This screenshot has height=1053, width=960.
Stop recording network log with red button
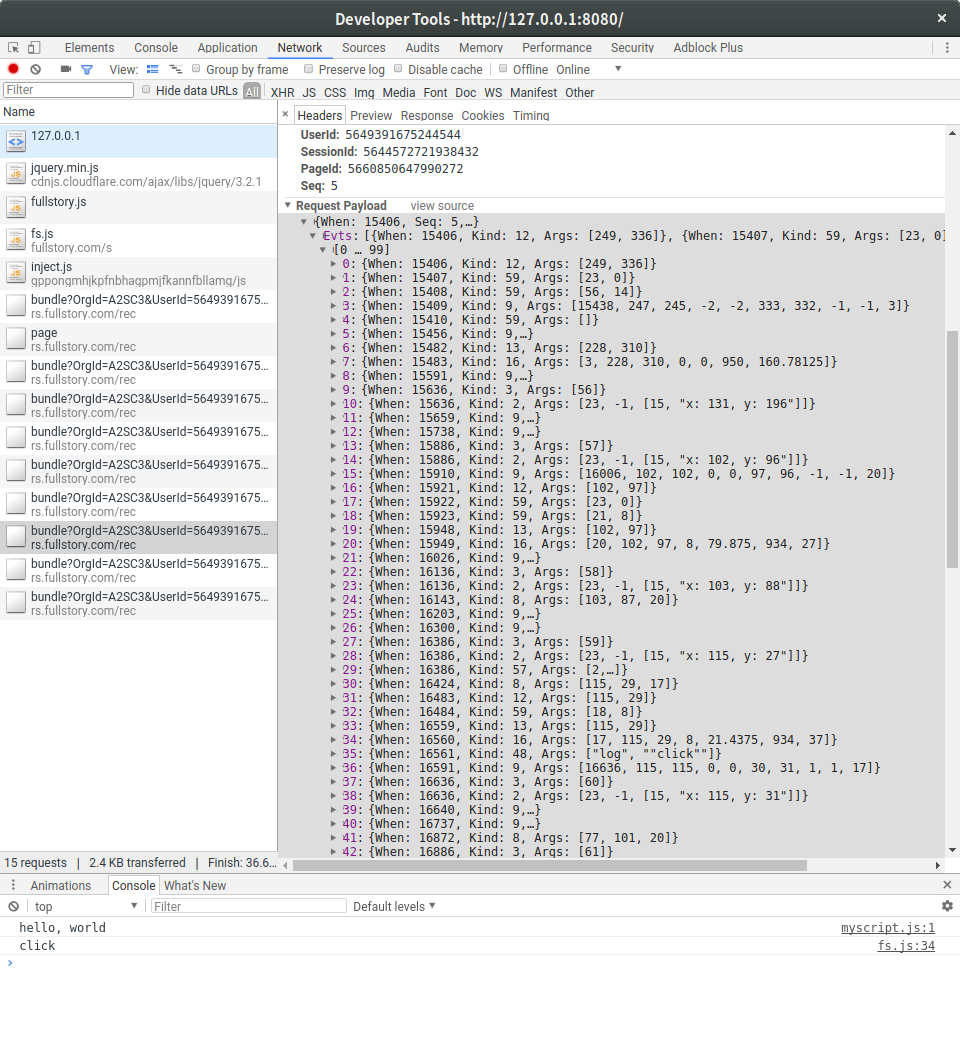coord(13,69)
